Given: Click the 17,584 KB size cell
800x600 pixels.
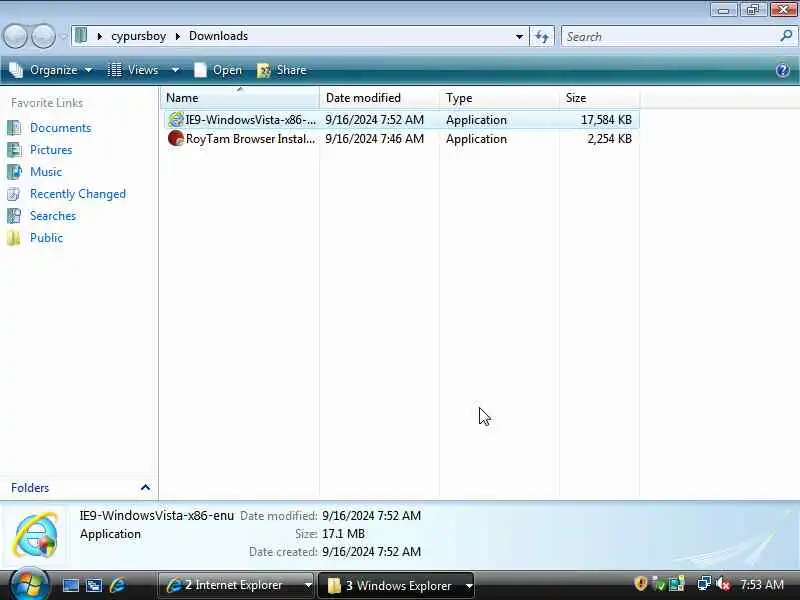Looking at the screenshot, I should point(606,120).
